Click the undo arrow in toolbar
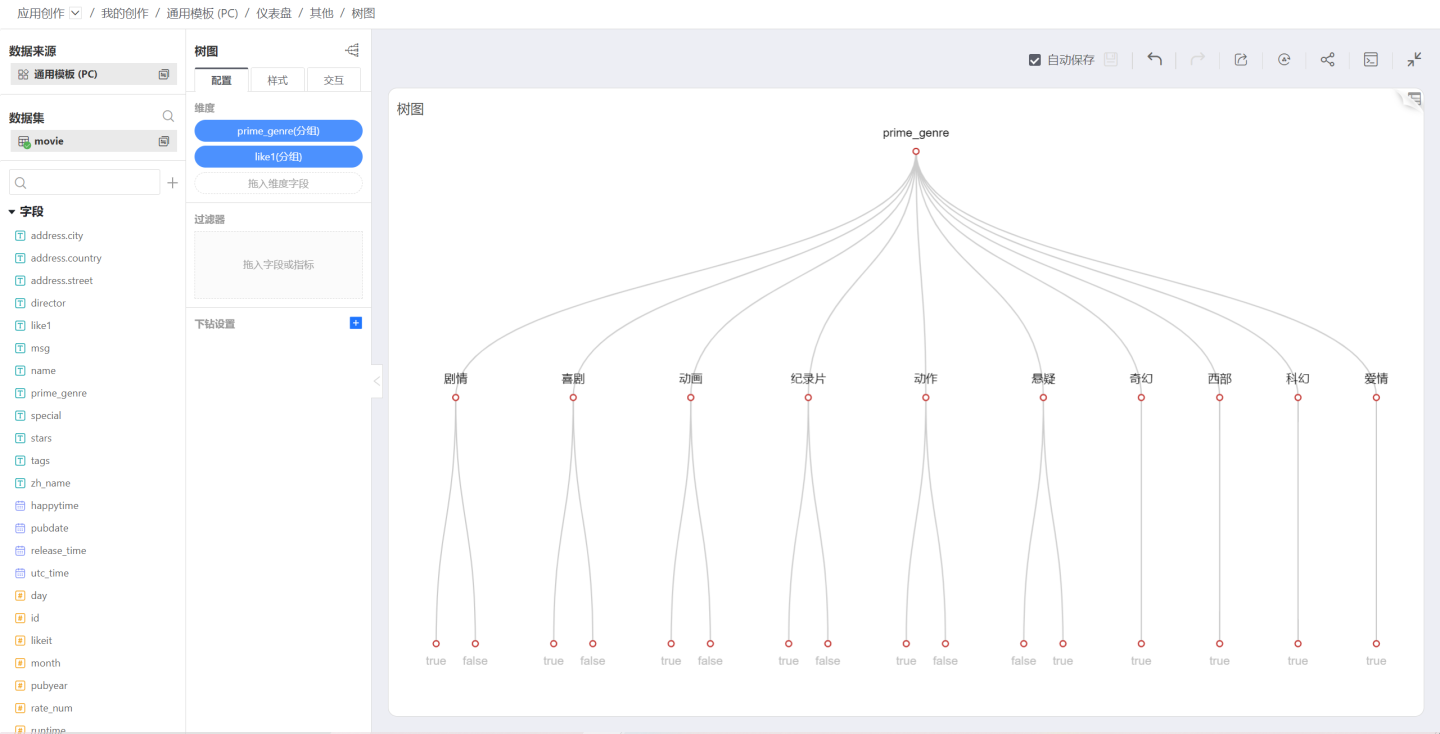1440x734 pixels. 1155,60
